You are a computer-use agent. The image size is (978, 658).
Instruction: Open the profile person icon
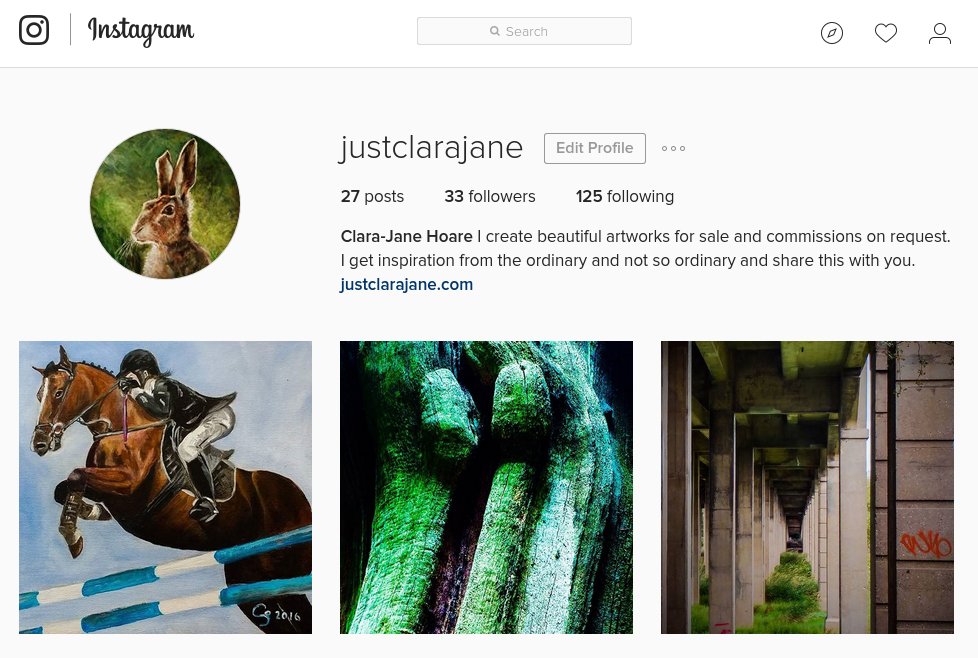coord(939,33)
